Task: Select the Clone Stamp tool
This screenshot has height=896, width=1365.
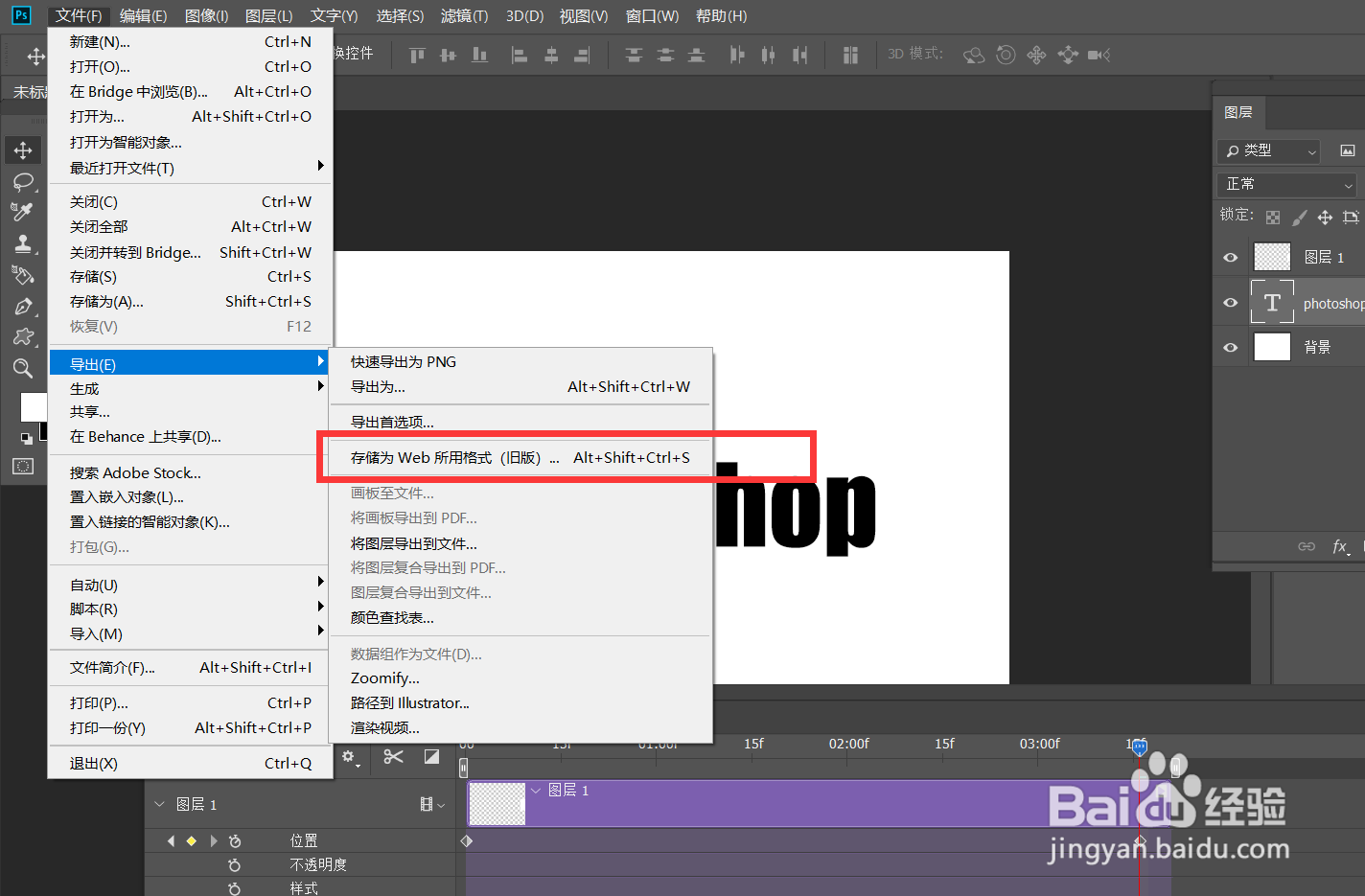Action: tap(23, 244)
